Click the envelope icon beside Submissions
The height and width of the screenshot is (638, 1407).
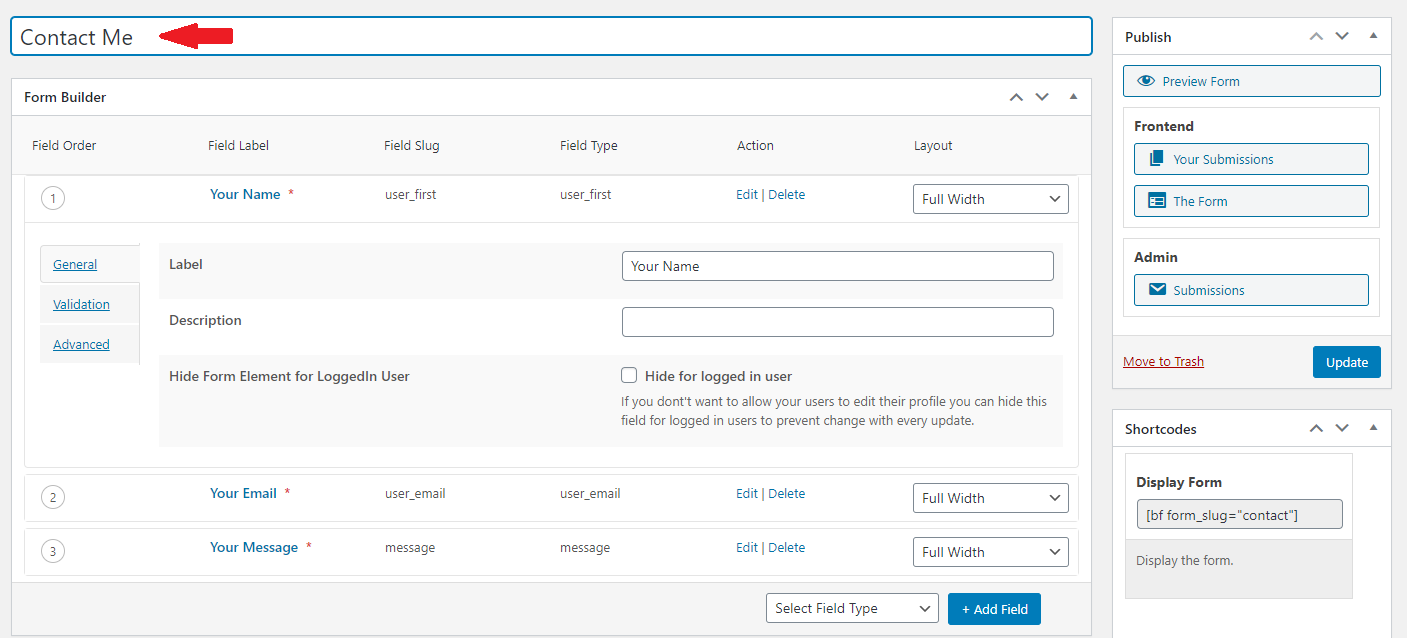click(x=1157, y=290)
